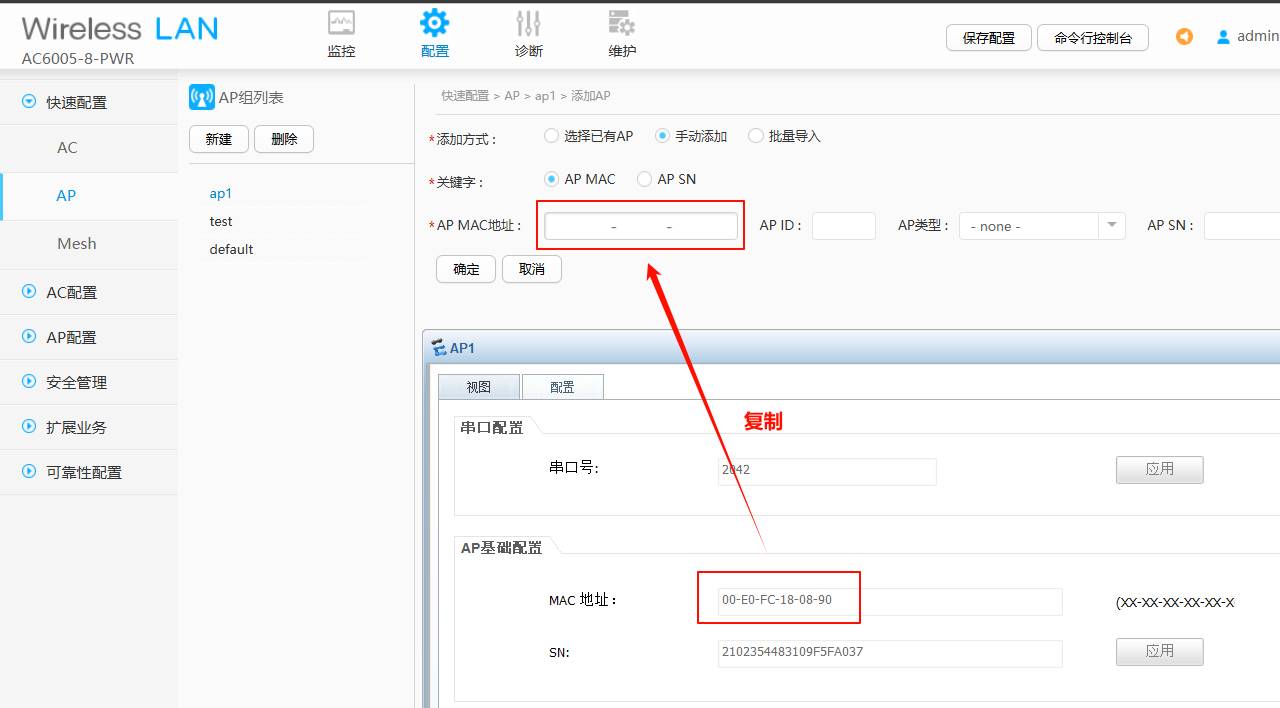1280x708 pixels.
Task: Click the 删除 button
Action: tap(284, 139)
